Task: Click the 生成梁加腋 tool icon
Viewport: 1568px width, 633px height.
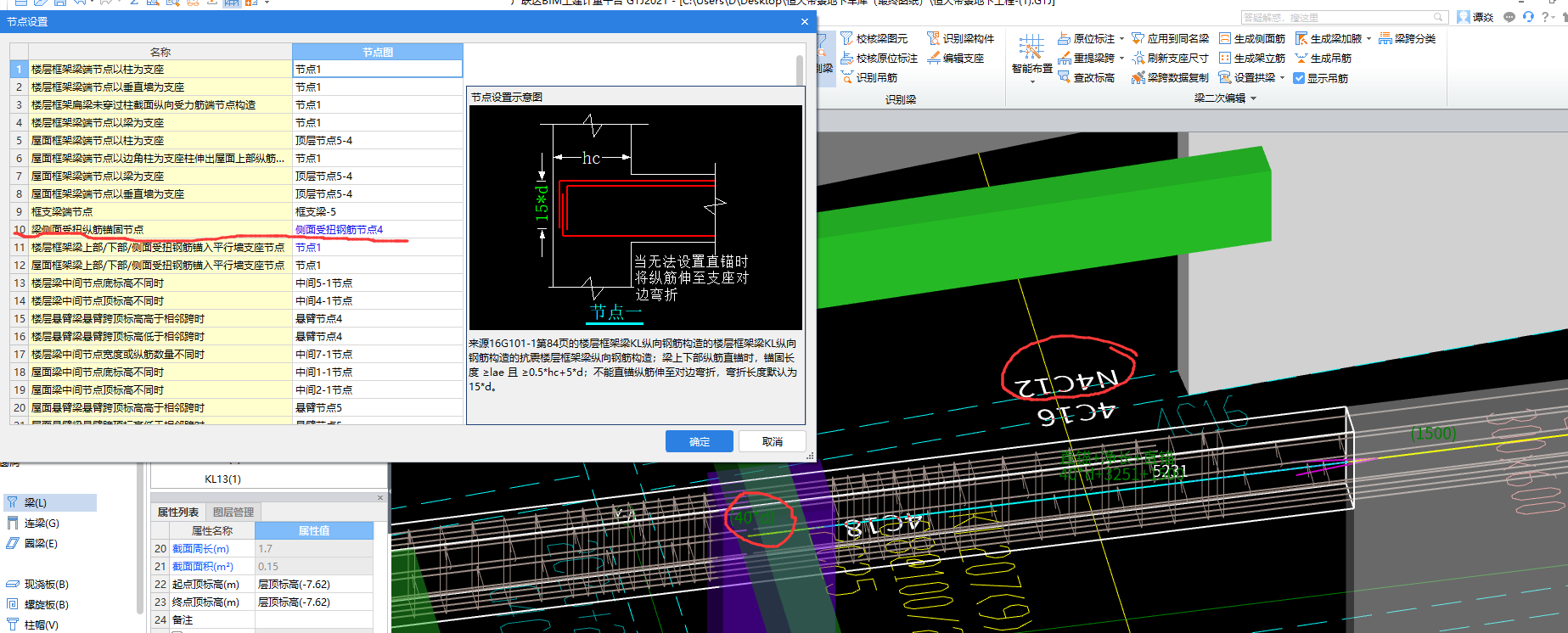Action: (1301, 38)
